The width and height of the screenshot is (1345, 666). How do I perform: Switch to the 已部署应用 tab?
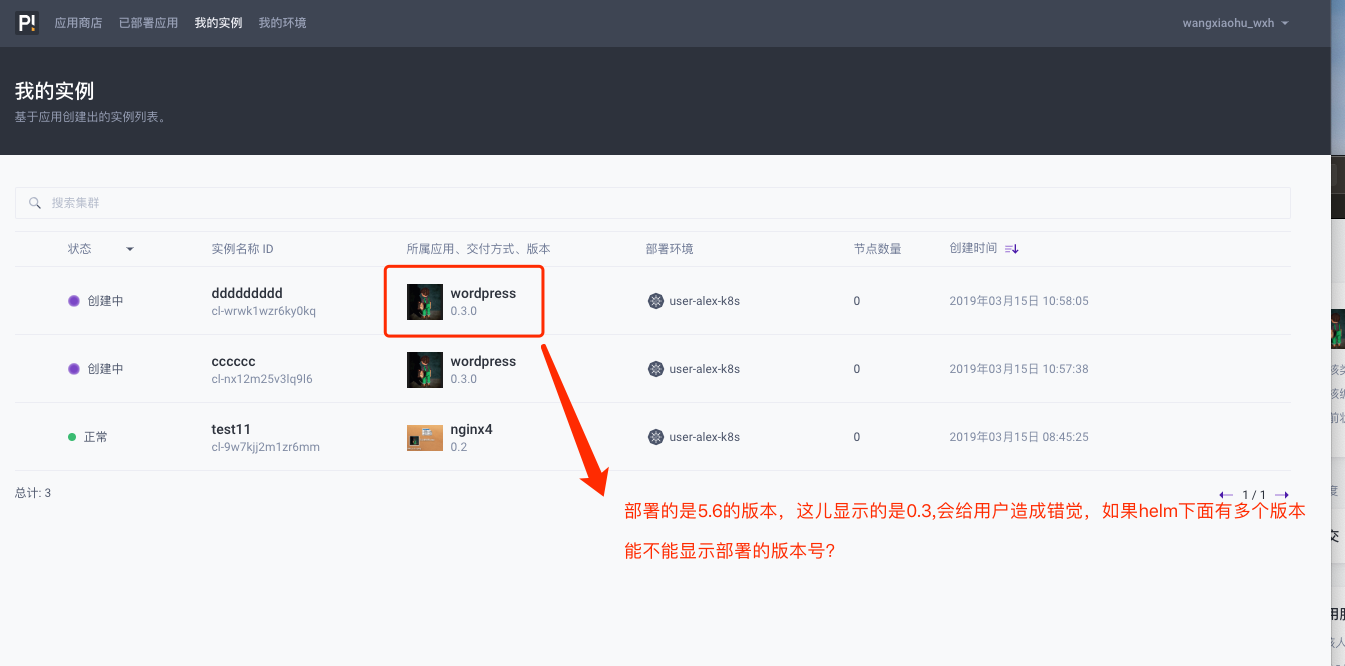tap(148, 22)
